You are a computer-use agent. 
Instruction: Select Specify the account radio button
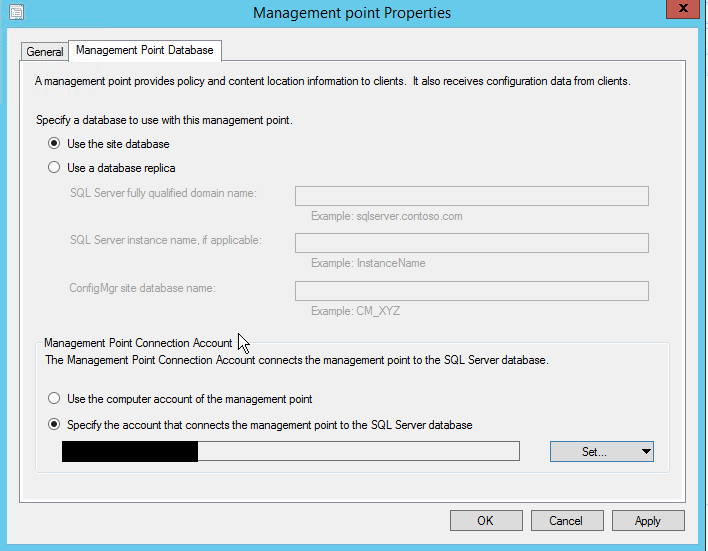pyautogui.click(x=54, y=424)
